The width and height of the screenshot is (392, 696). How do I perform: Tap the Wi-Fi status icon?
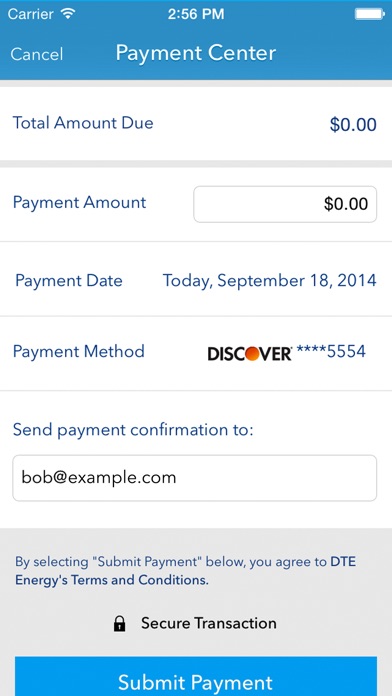pyautogui.click(x=68, y=14)
